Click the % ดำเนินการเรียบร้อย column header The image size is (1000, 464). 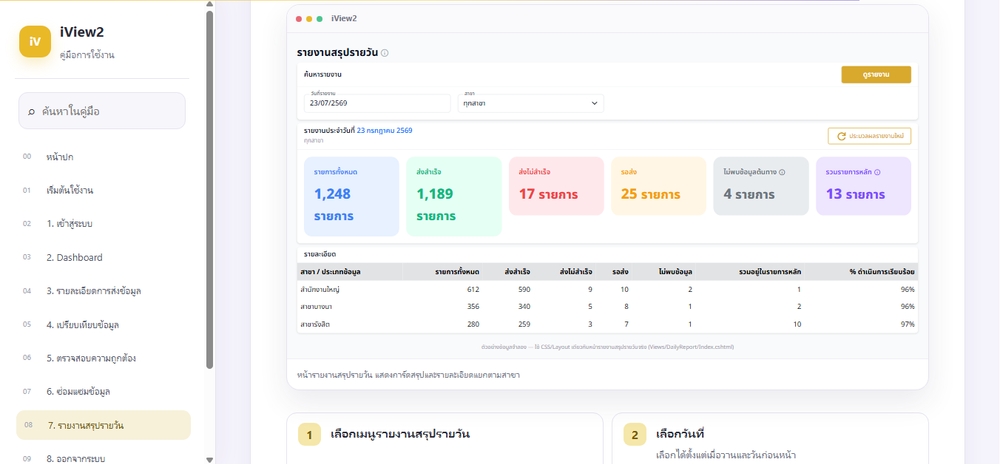click(x=882, y=272)
